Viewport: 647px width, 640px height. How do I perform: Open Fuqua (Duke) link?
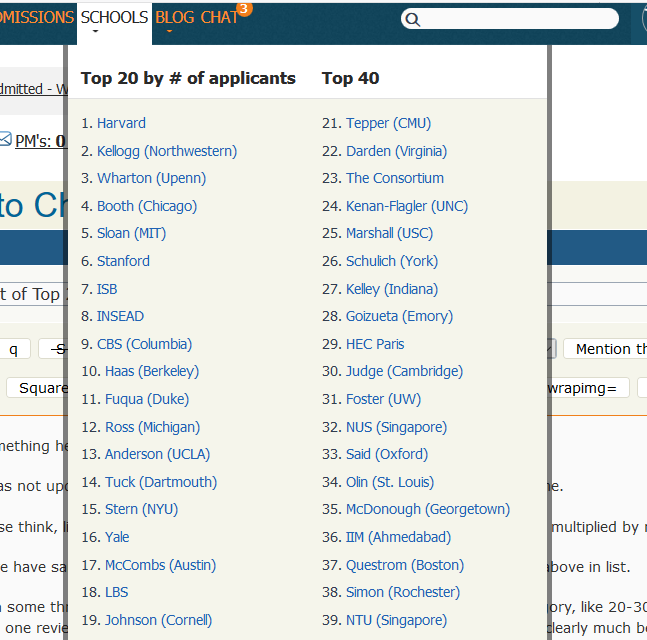[147, 399]
